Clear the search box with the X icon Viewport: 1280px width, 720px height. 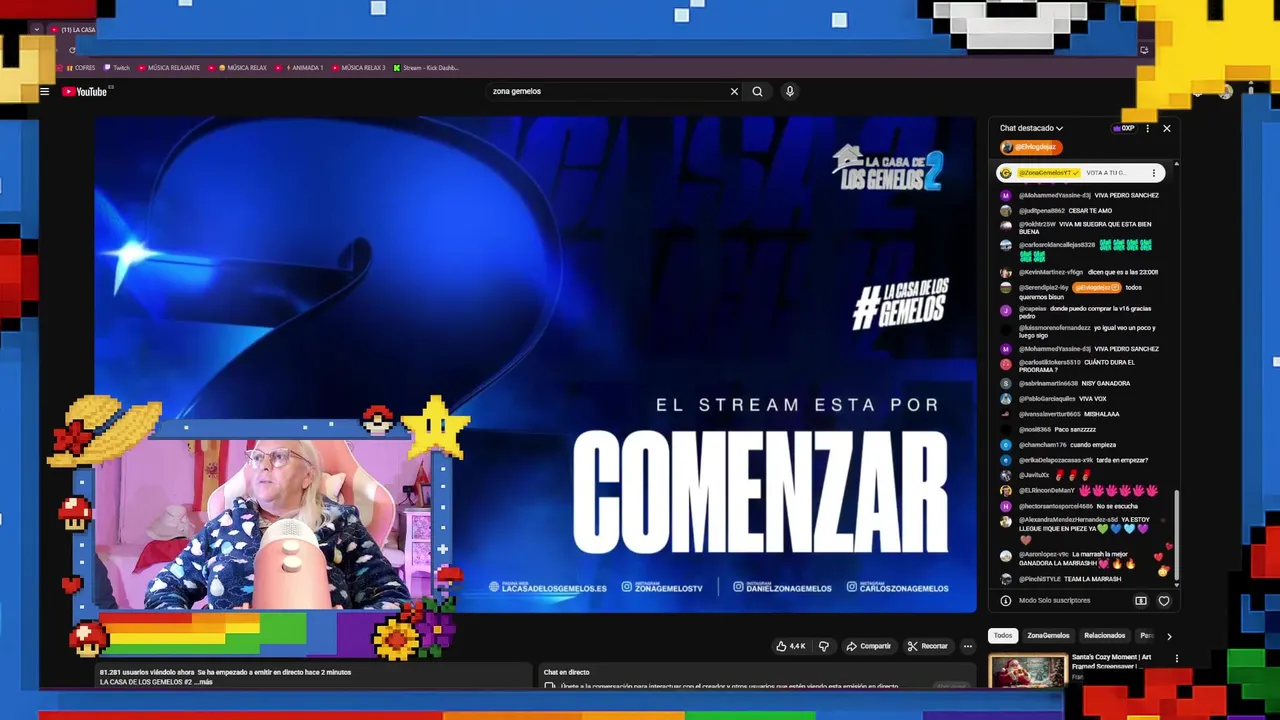click(734, 91)
